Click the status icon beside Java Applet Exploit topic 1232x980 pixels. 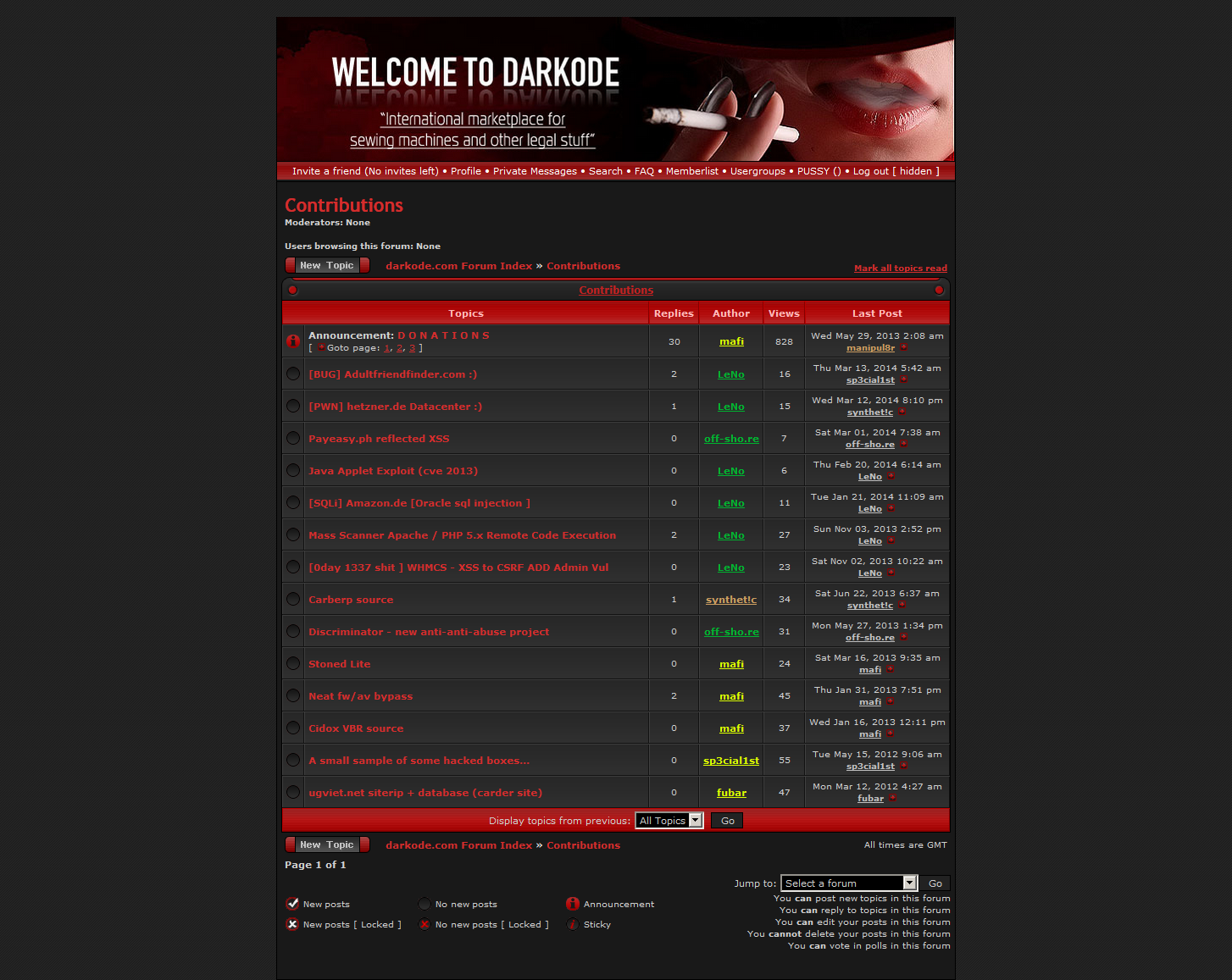click(293, 470)
